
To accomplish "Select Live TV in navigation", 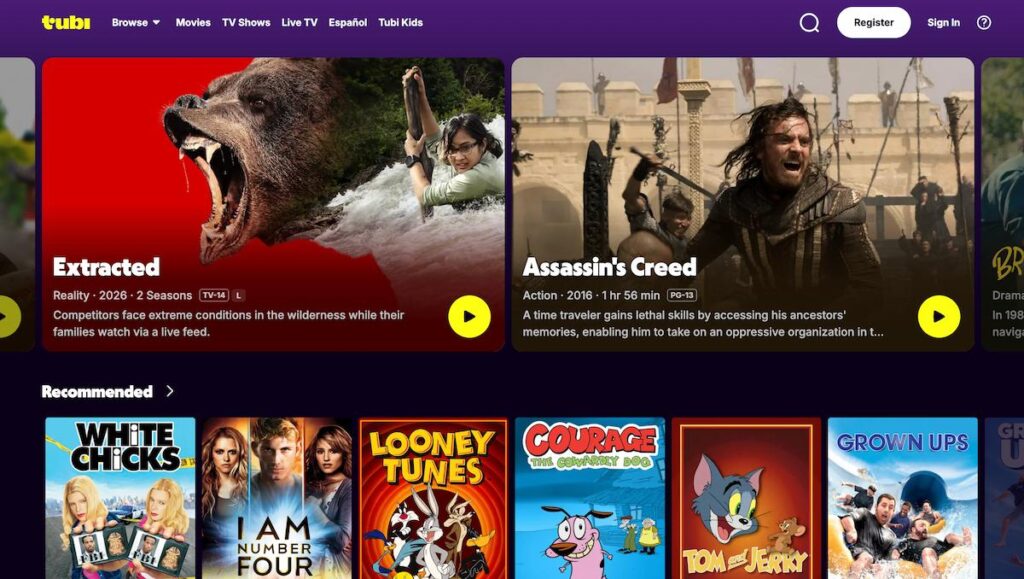I will pyautogui.click(x=299, y=22).
